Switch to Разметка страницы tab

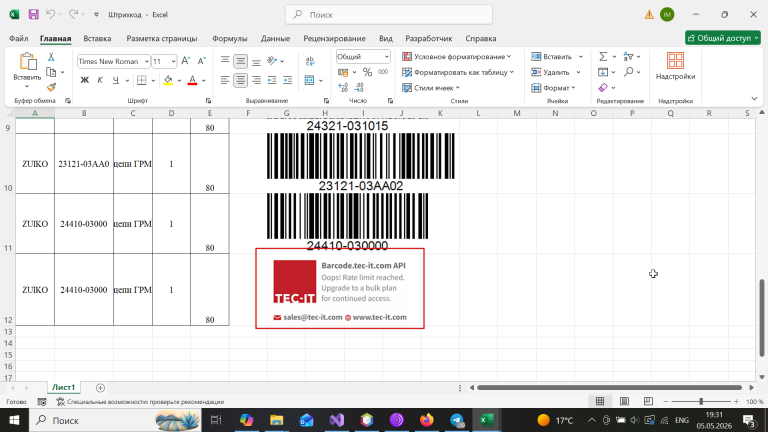162,38
